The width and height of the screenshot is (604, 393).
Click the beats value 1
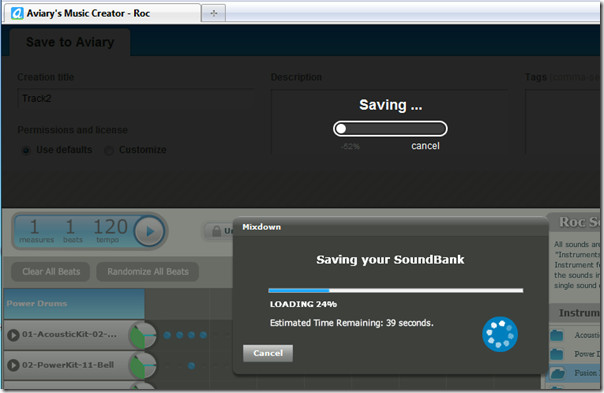click(x=70, y=227)
